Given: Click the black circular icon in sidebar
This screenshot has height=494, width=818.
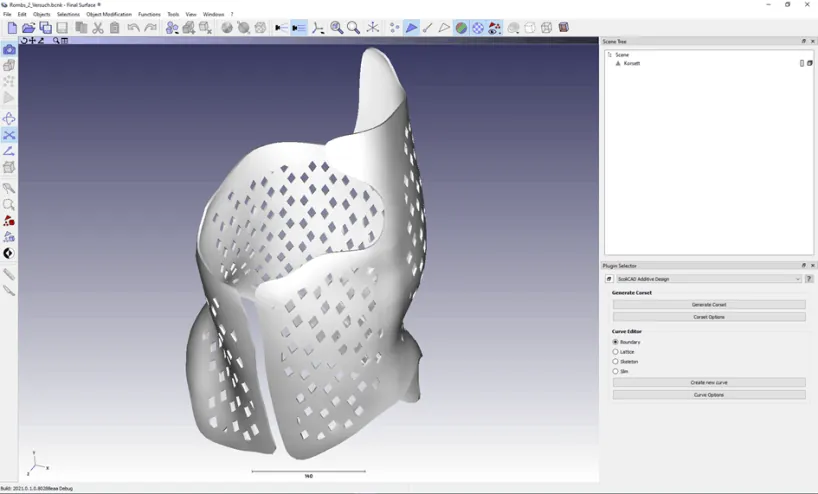Looking at the screenshot, I should 9,254.
